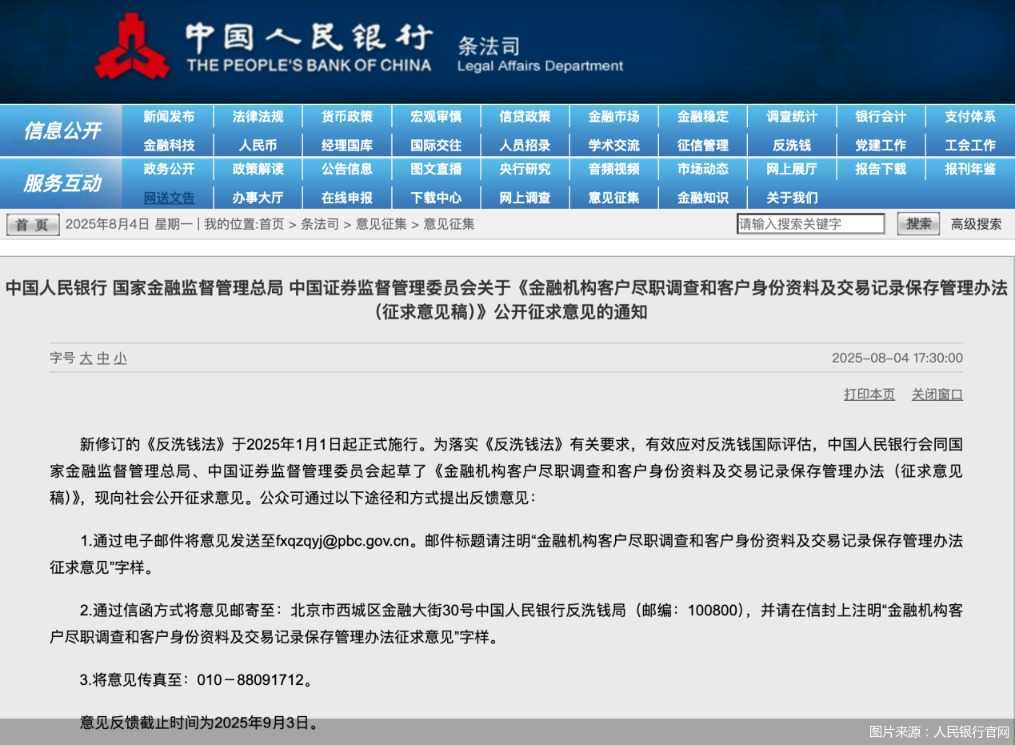Open the 音频视频 page
Image resolution: width=1015 pixels, height=745 pixels.
pos(614,169)
